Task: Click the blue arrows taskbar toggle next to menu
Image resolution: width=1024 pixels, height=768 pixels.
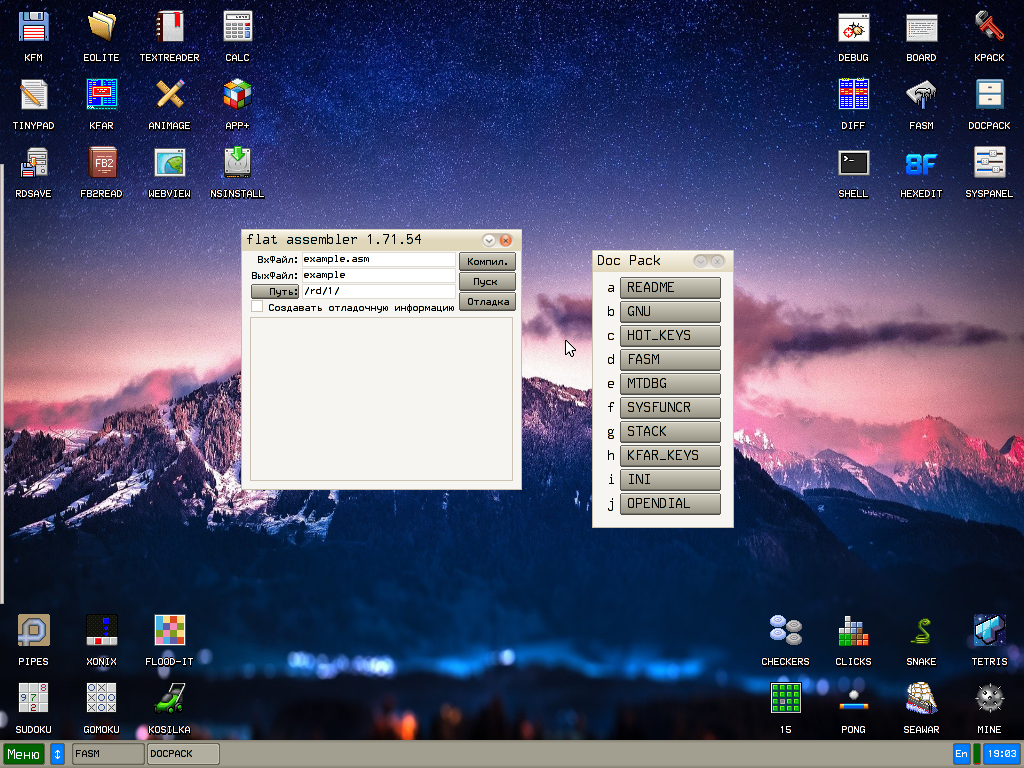Action: [57, 754]
